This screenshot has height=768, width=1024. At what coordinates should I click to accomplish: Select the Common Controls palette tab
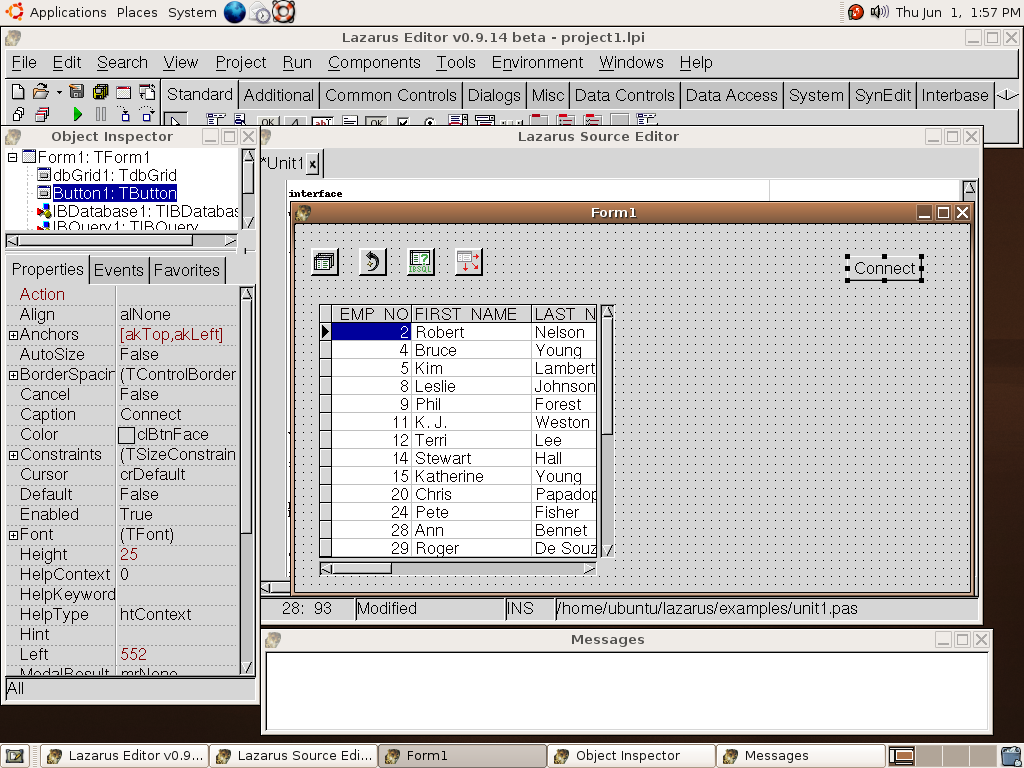(391, 95)
